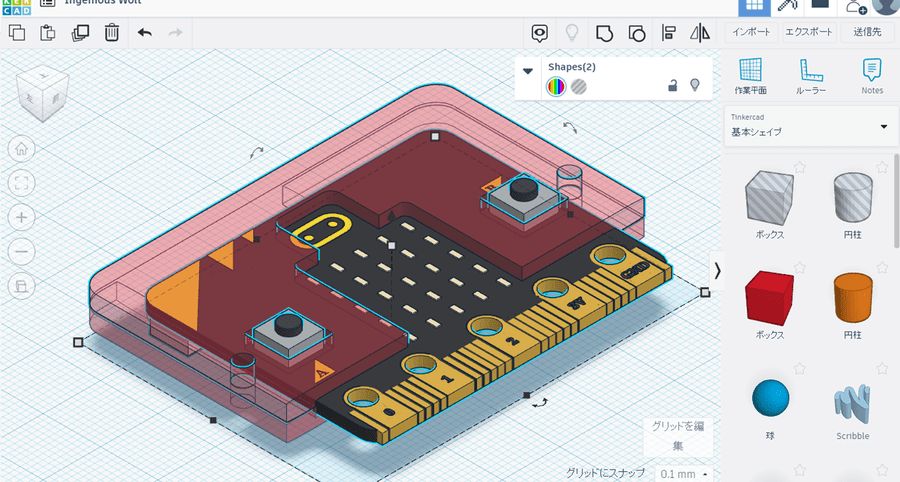Open the designs list icon beside the logo
Image resolution: width=900 pixels, height=482 pixels.
[x=48, y=3]
